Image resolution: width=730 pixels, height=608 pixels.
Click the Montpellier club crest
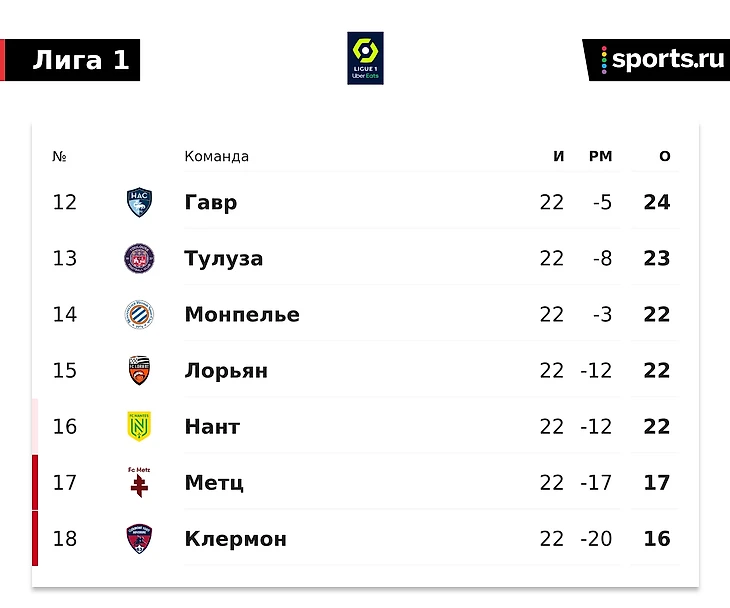(139, 315)
